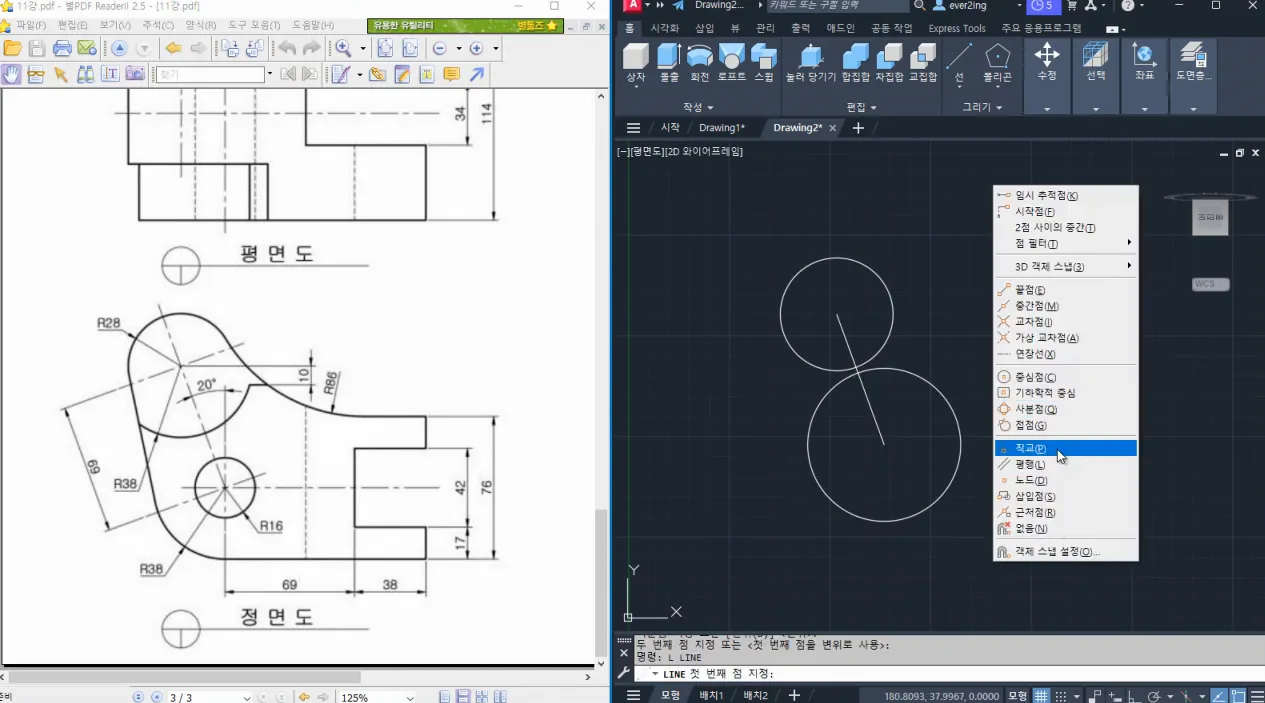The image size is (1265, 703).
Task: Choose 중심점(C) center snap
Action: (1066, 377)
